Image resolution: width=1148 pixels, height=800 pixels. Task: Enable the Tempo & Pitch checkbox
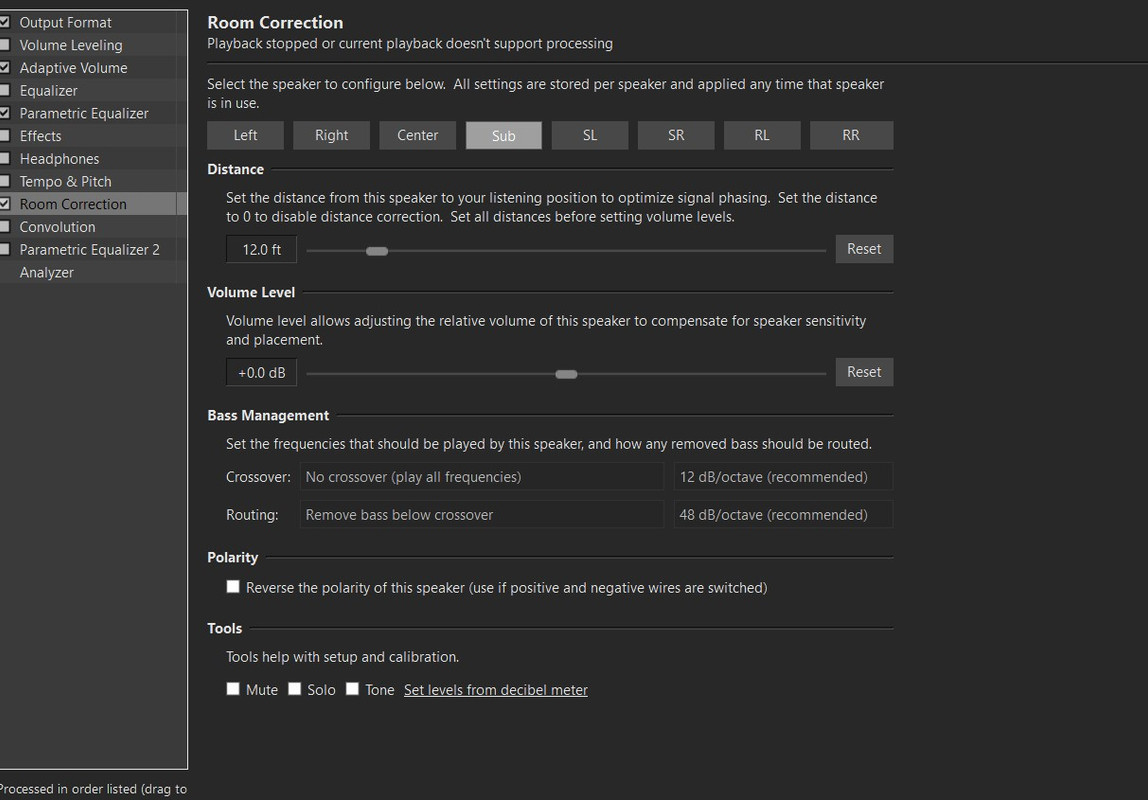[4, 181]
